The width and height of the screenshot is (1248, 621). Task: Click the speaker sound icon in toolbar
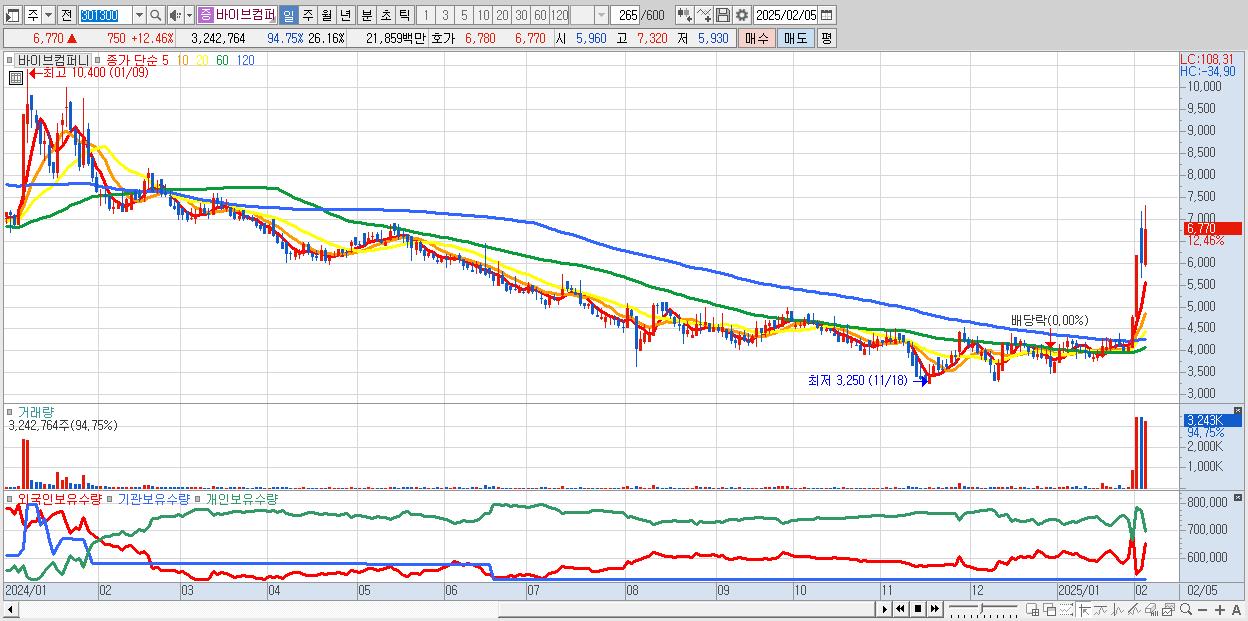pos(175,15)
